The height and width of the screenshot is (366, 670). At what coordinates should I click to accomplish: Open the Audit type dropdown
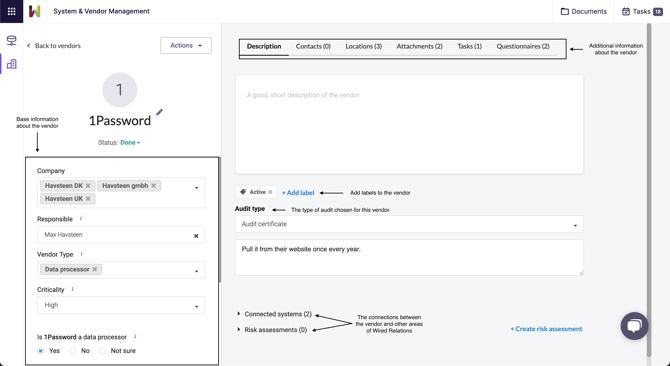(x=409, y=224)
